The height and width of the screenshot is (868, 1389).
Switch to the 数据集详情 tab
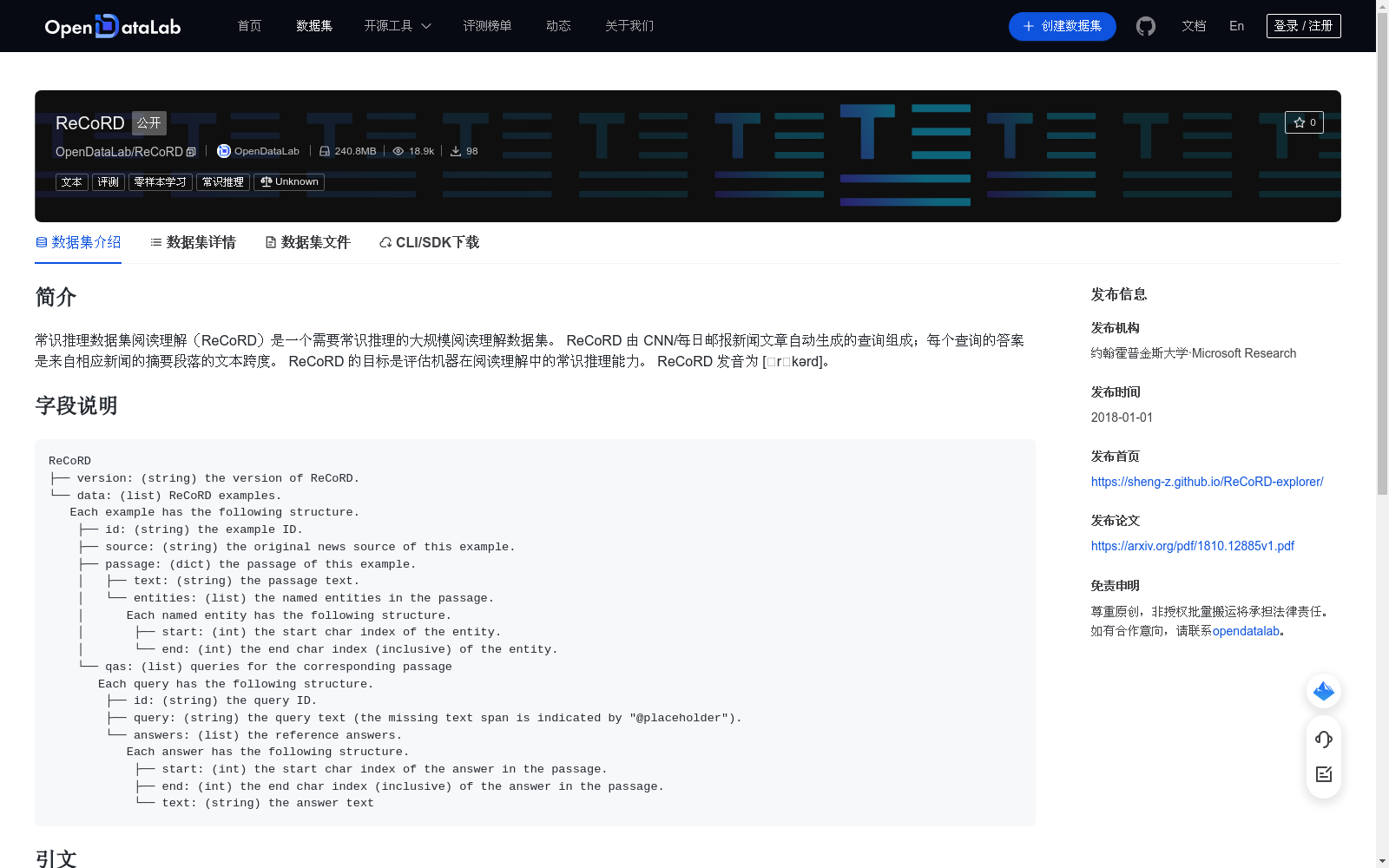pyautogui.click(x=193, y=242)
